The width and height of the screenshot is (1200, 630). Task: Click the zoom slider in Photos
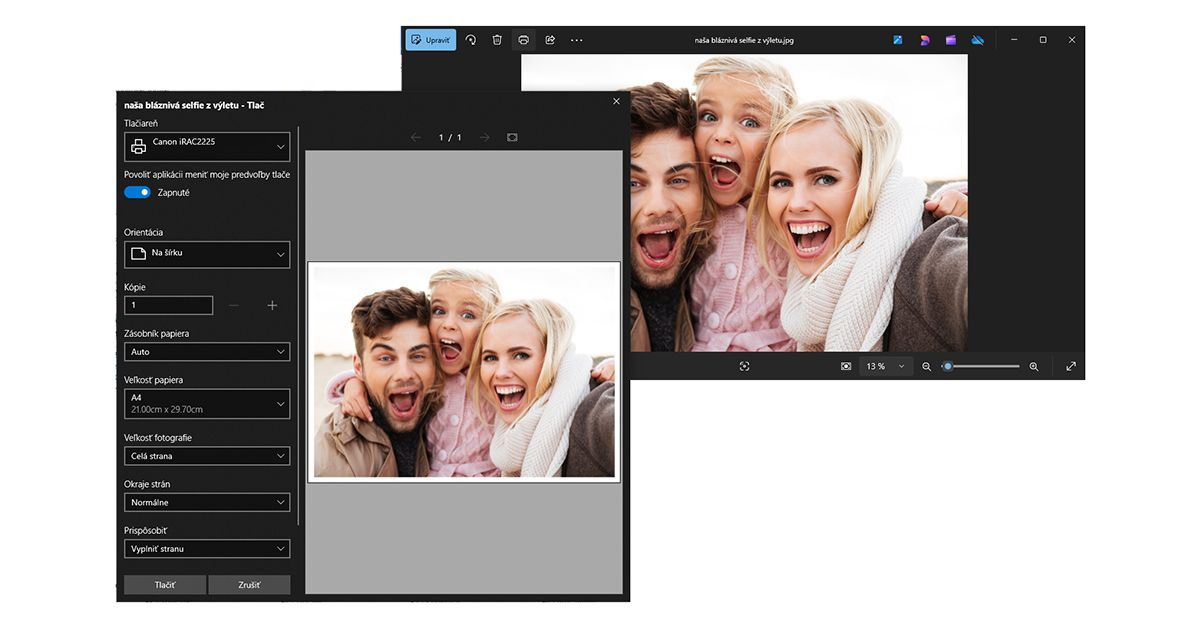pos(982,366)
